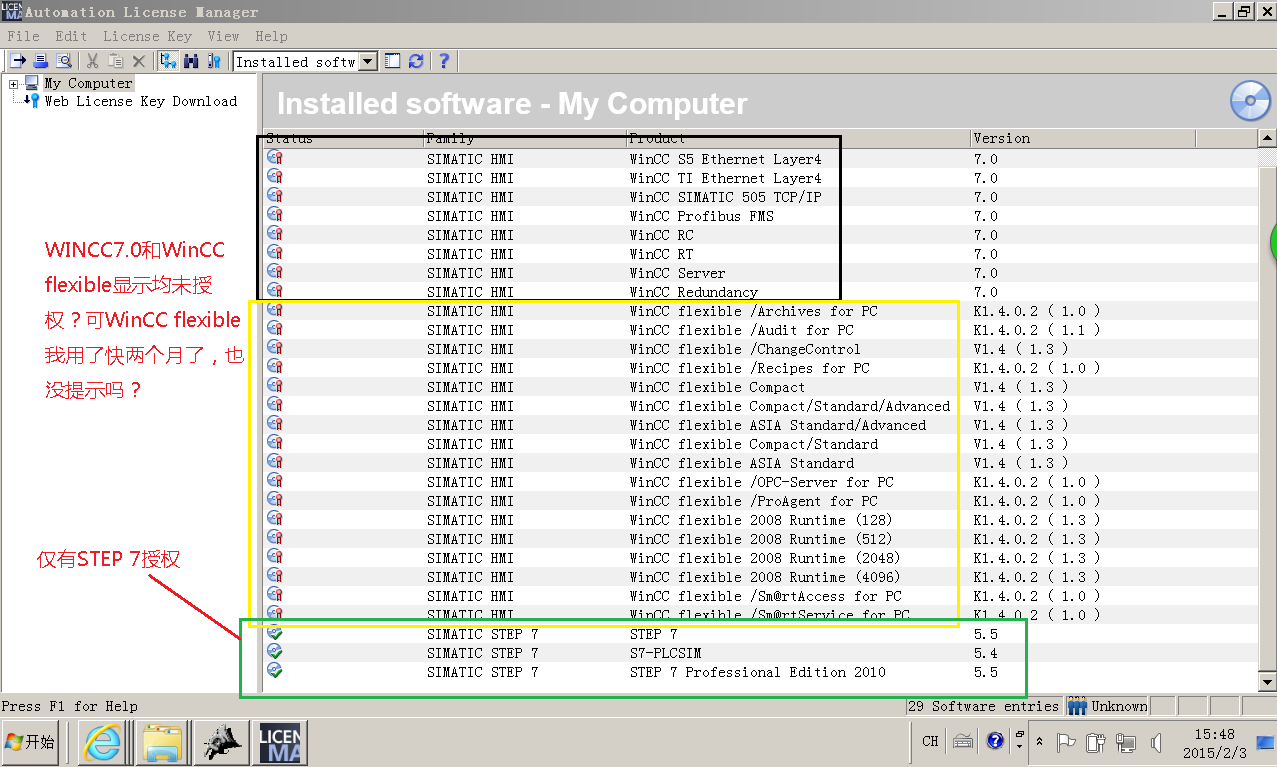Click the transfer license key arrow icon

pyautogui.click(x=18, y=61)
